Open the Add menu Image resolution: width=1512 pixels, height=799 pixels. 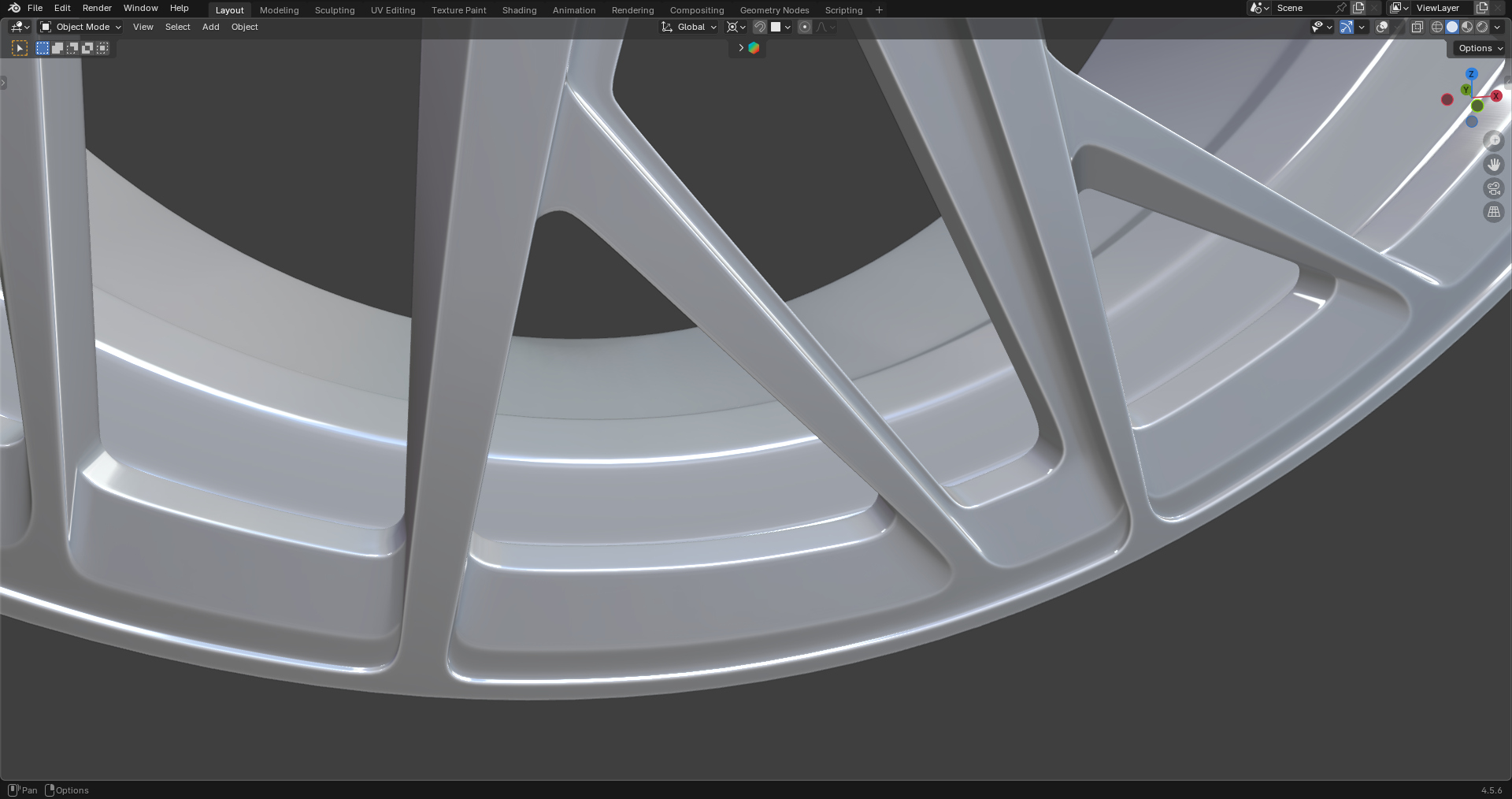(210, 27)
